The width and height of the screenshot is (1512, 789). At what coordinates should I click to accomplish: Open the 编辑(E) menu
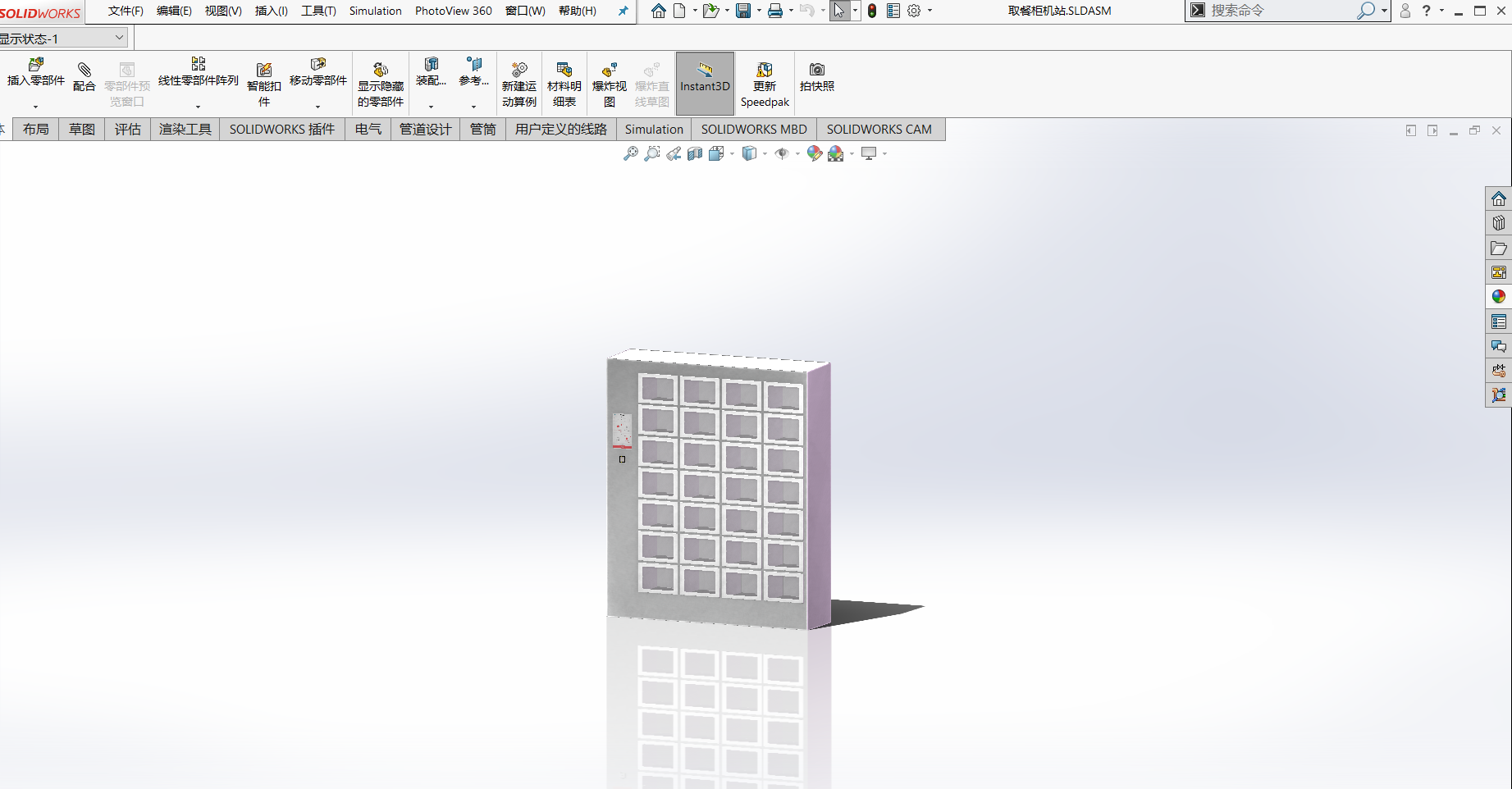(x=174, y=11)
